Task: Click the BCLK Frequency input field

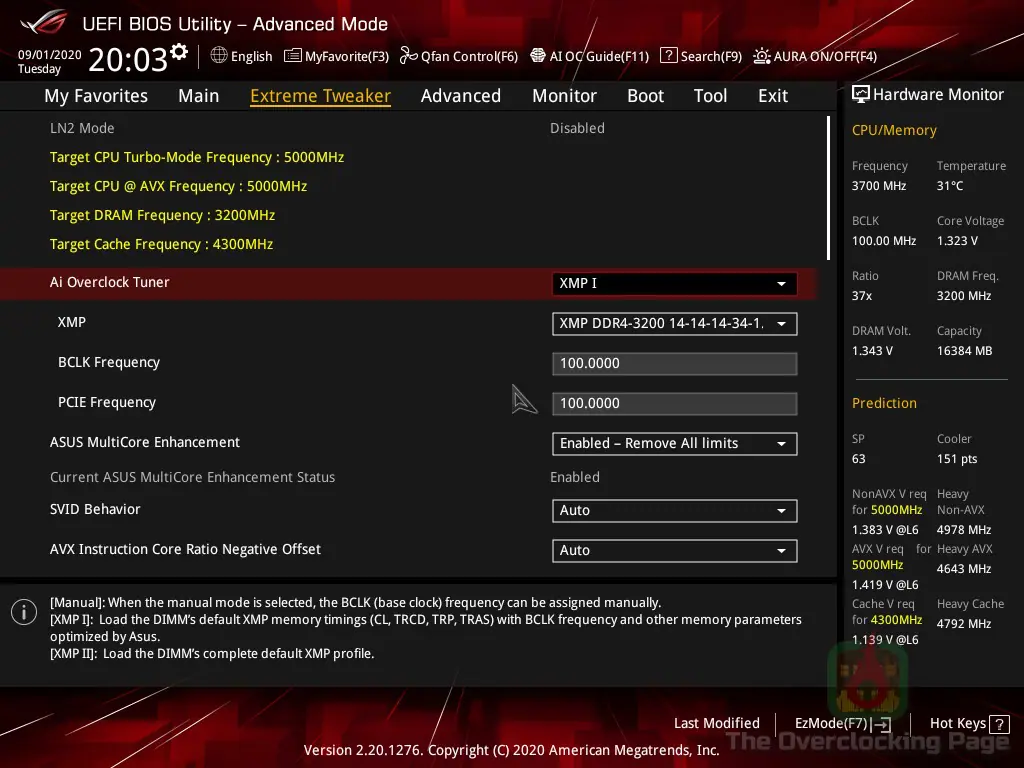Action: pyautogui.click(x=674, y=363)
